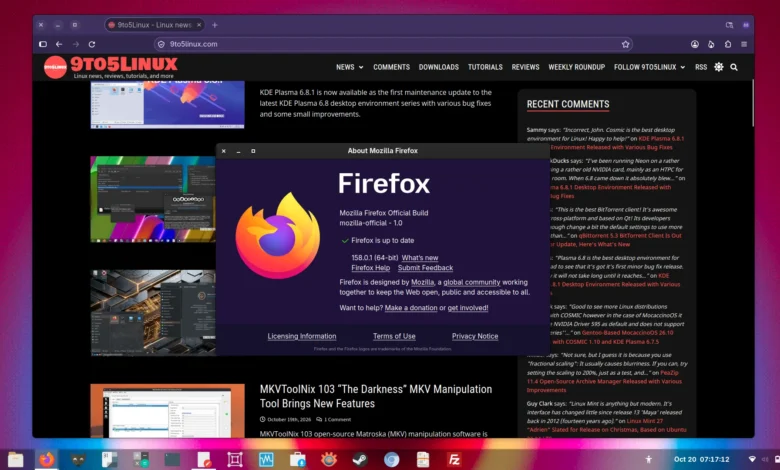Launch Chromium from the taskbar
Screen dimensions: 780x470
tap(391, 460)
